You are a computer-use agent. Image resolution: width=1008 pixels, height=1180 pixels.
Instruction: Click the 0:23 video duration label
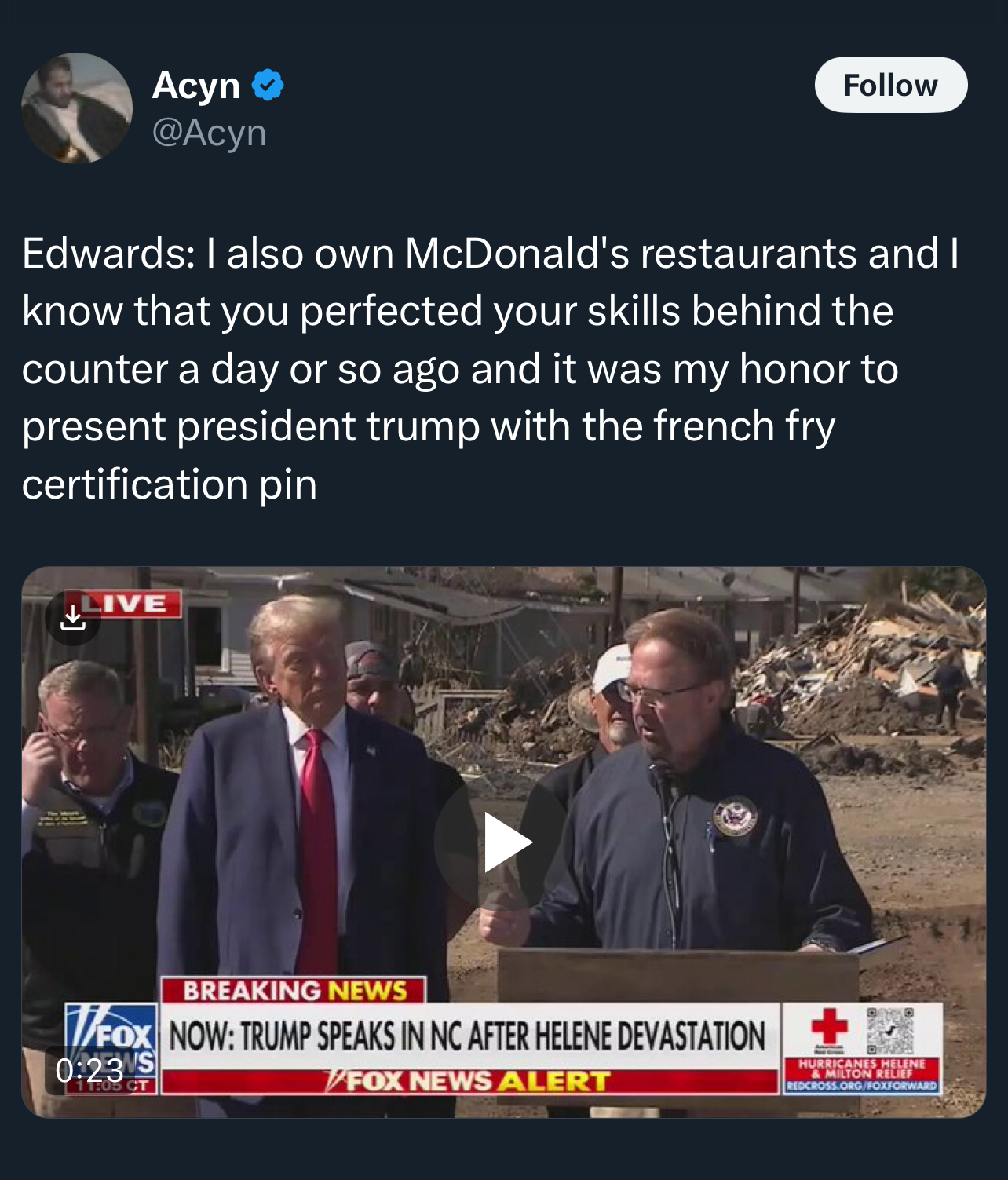coord(89,1070)
